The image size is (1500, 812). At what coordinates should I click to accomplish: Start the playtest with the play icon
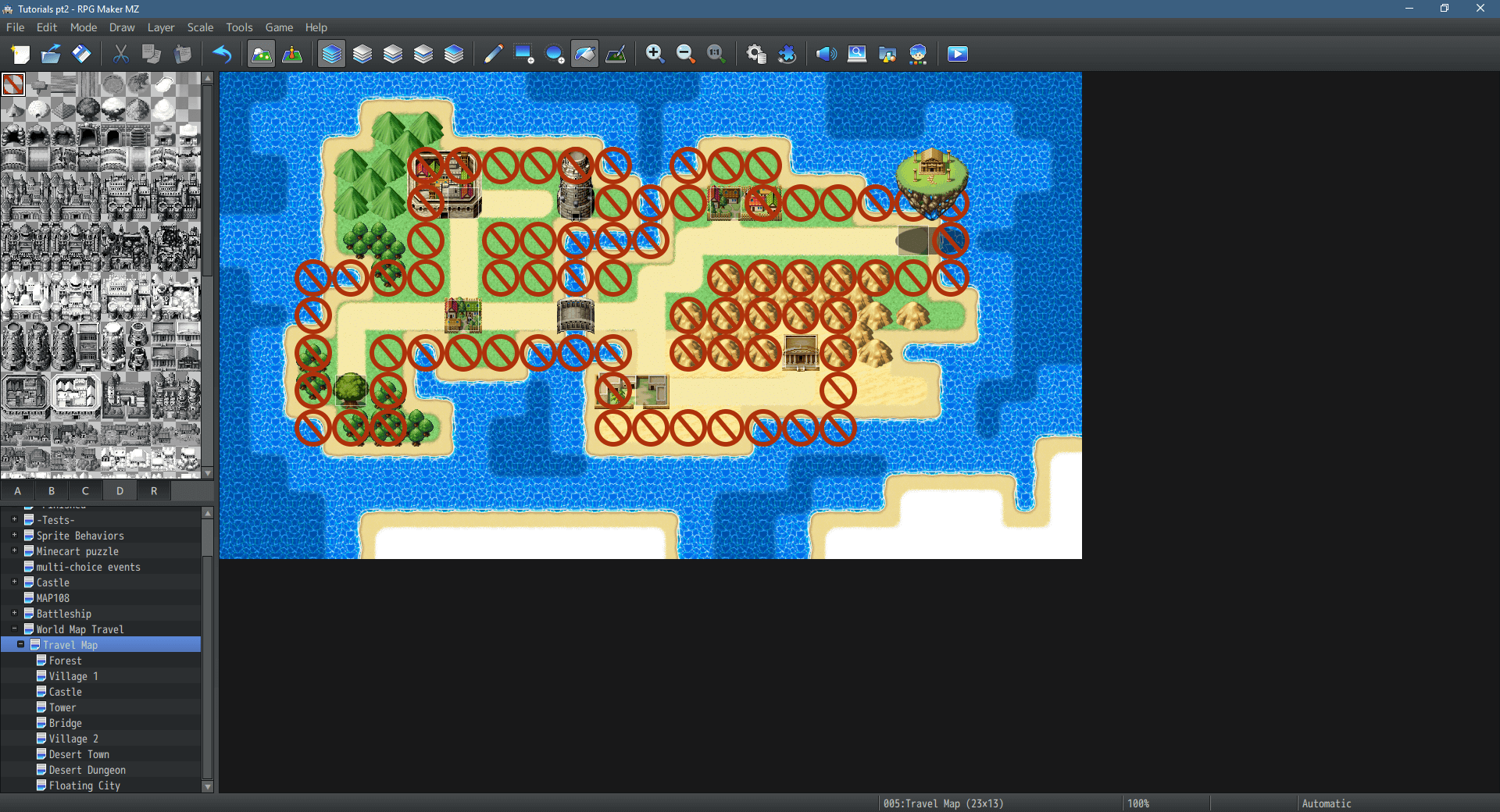coord(958,54)
